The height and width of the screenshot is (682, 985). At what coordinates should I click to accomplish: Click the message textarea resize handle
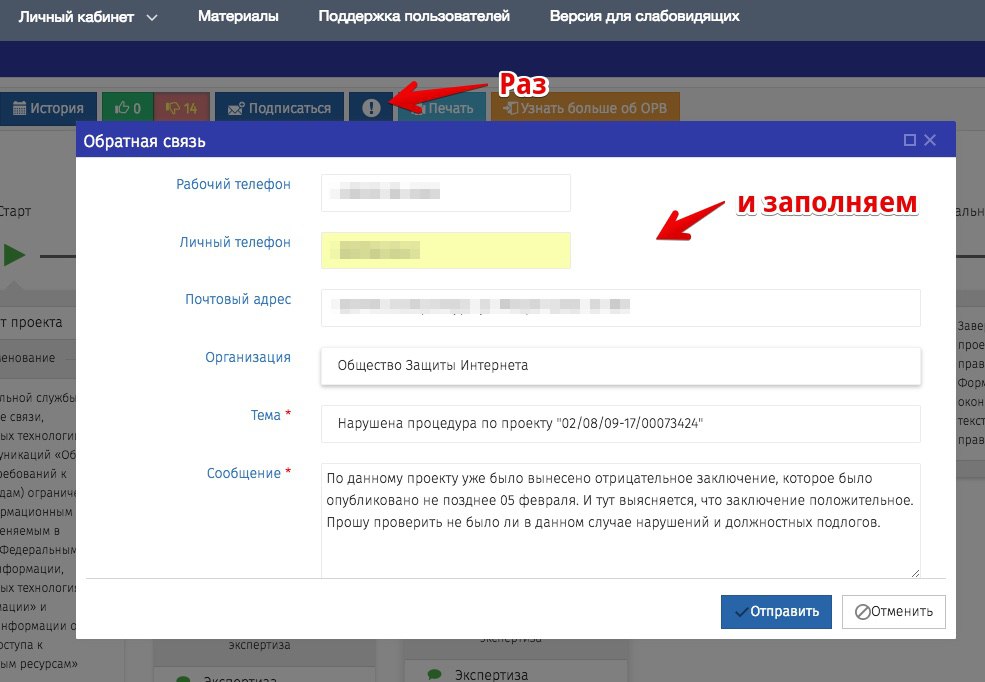[915, 573]
